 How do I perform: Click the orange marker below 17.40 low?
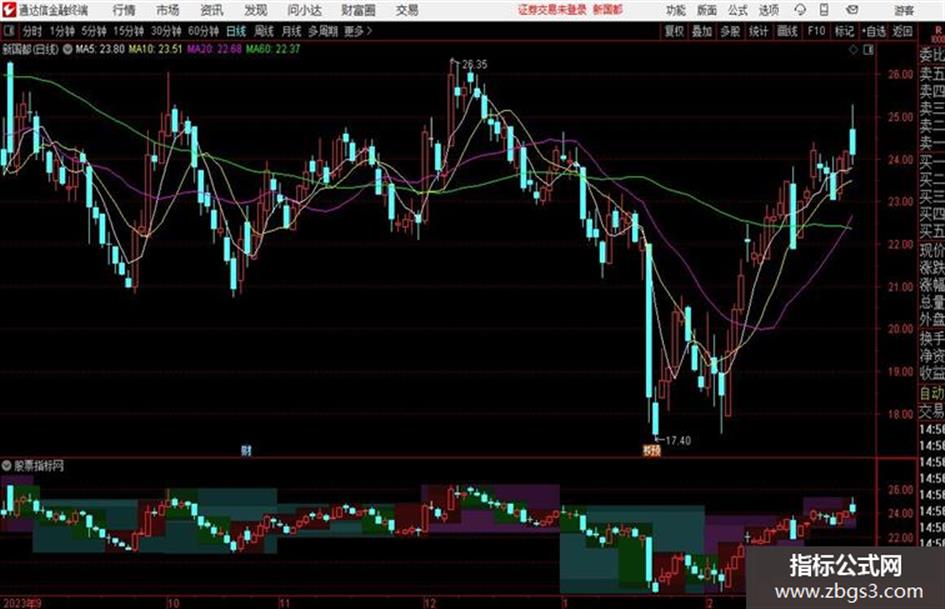click(x=651, y=450)
